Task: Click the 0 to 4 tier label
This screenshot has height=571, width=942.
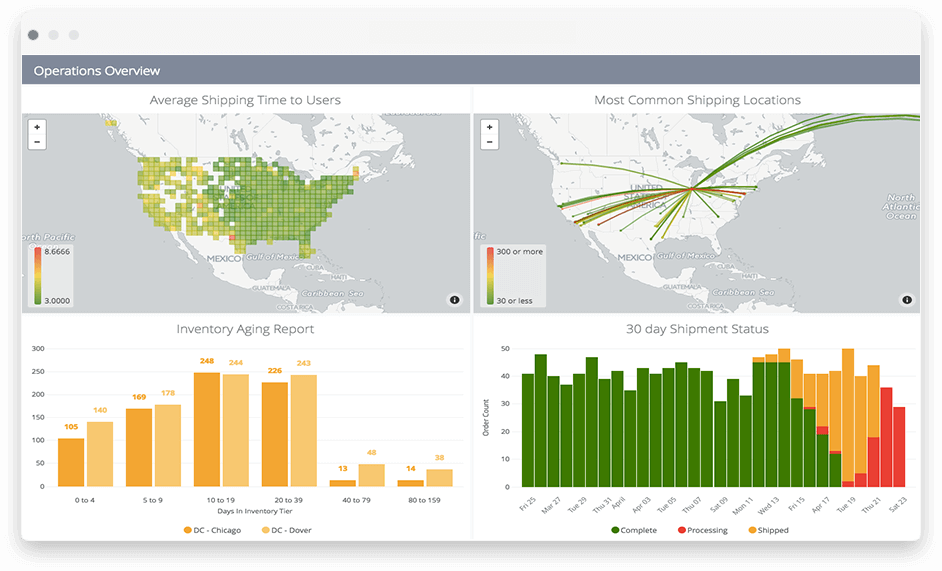Action: (85, 500)
